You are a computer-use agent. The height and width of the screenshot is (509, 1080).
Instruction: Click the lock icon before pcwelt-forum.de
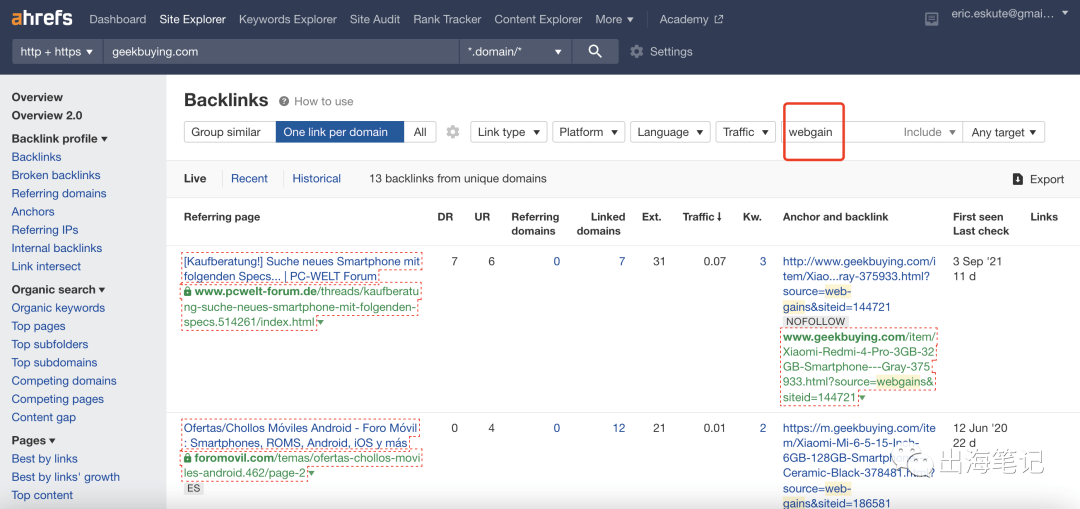187,291
